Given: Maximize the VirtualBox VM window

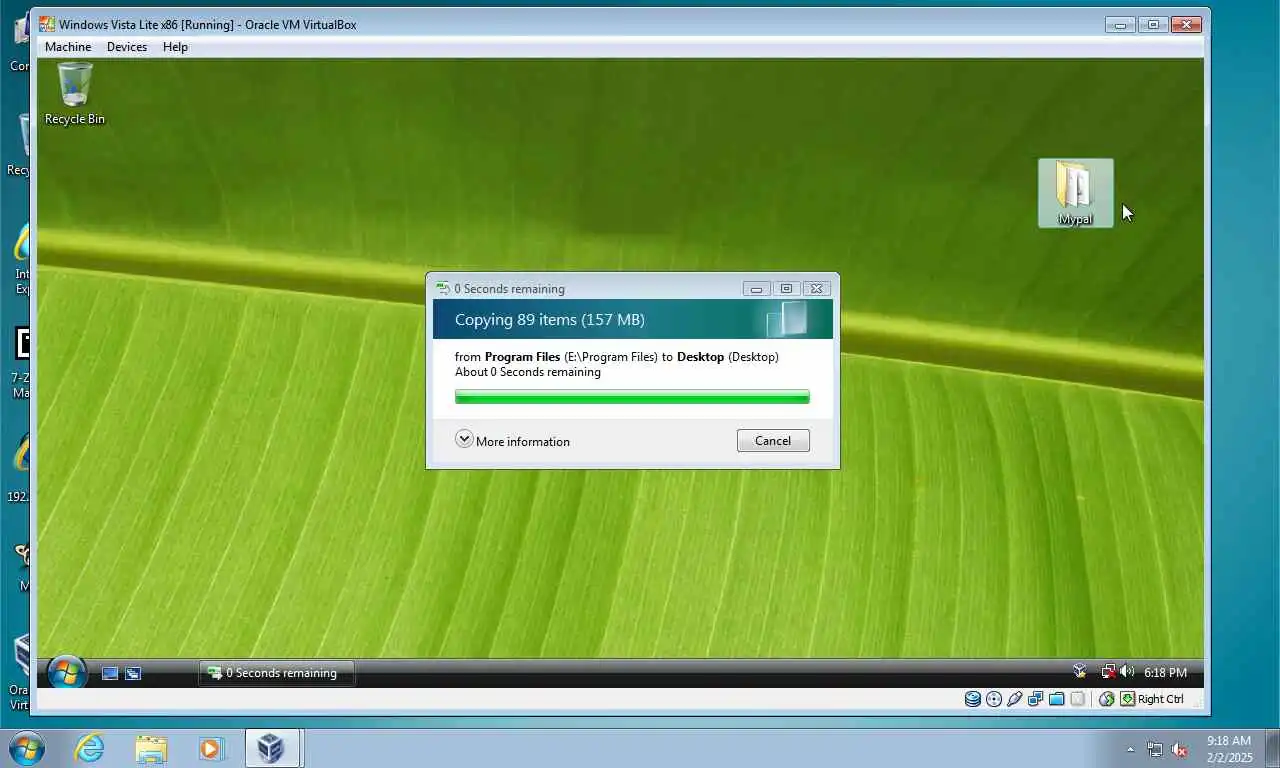Looking at the screenshot, I should click(1153, 24).
